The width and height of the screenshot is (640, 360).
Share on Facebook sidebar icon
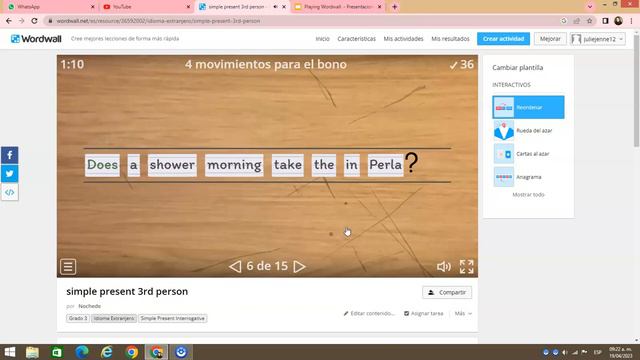[x=9, y=156]
